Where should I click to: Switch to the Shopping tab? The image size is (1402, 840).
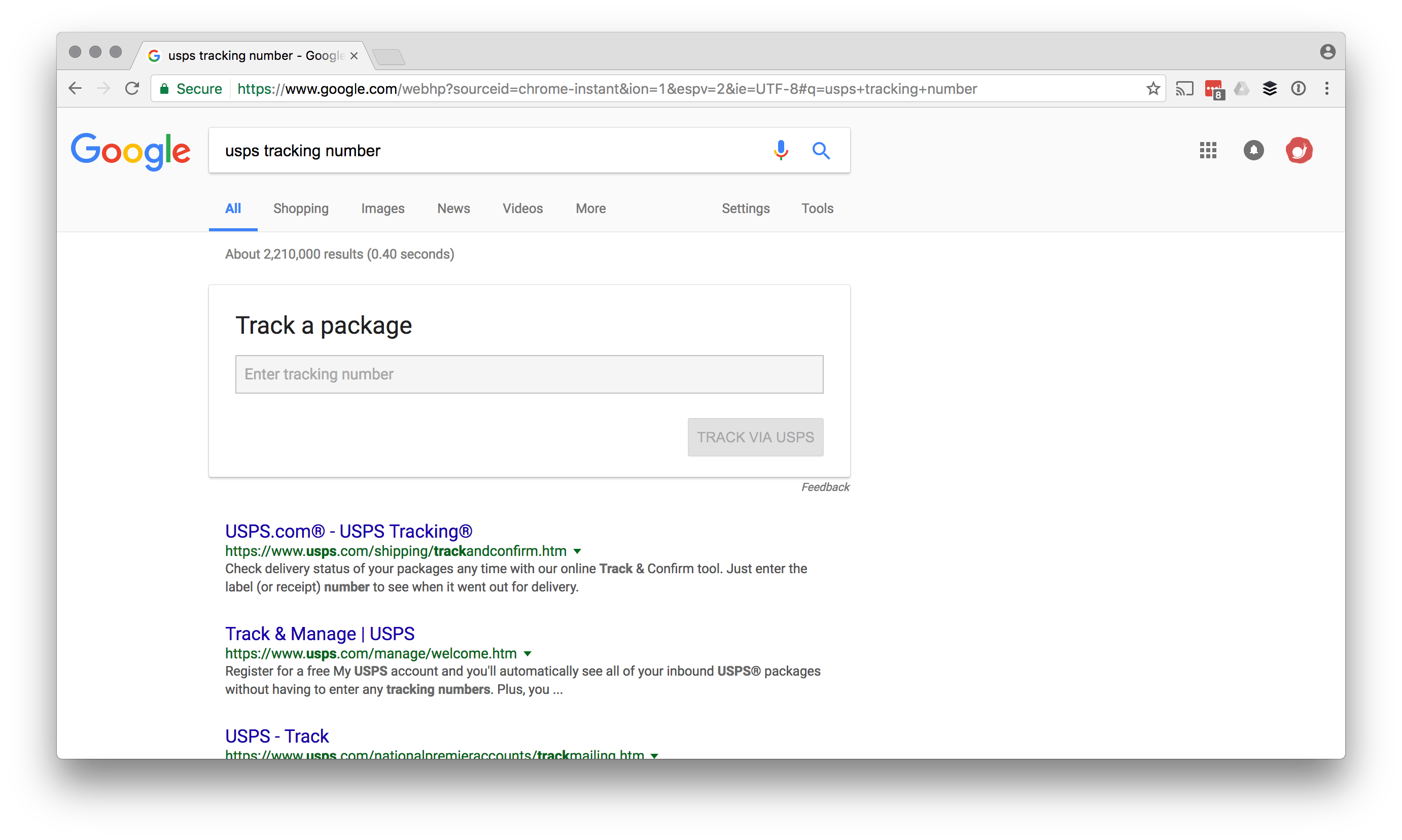(x=301, y=208)
